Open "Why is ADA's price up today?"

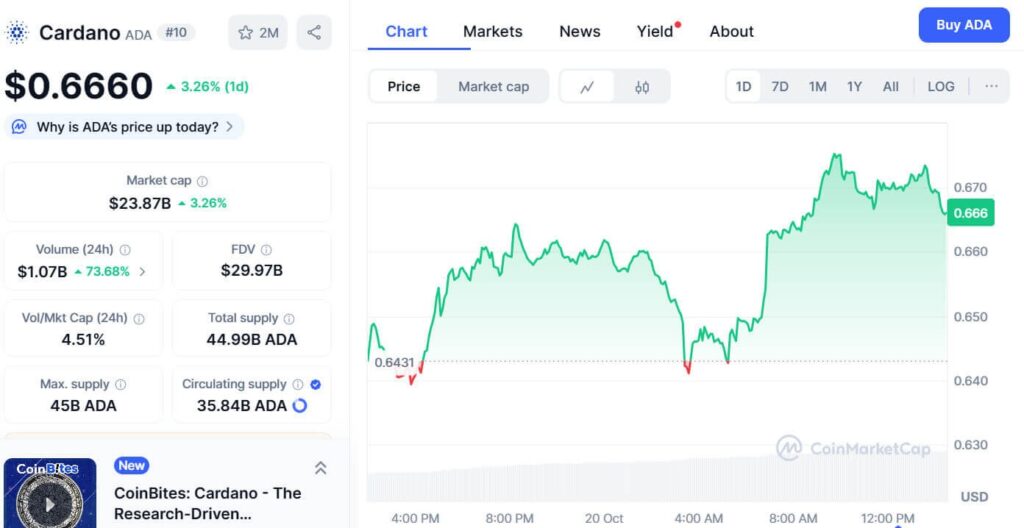pyautogui.click(x=126, y=127)
